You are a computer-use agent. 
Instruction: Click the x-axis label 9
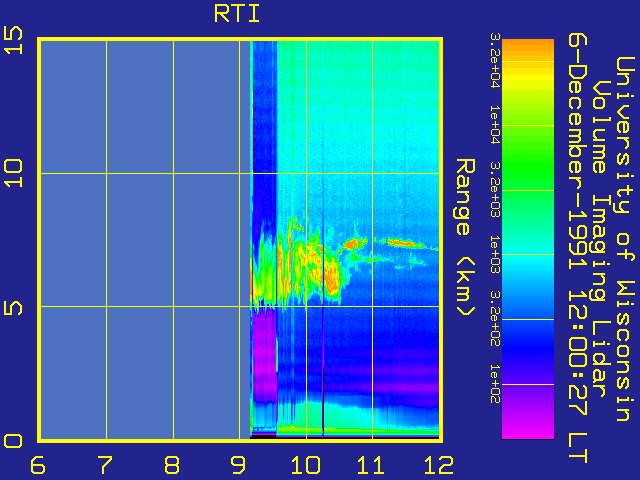point(238,465)
